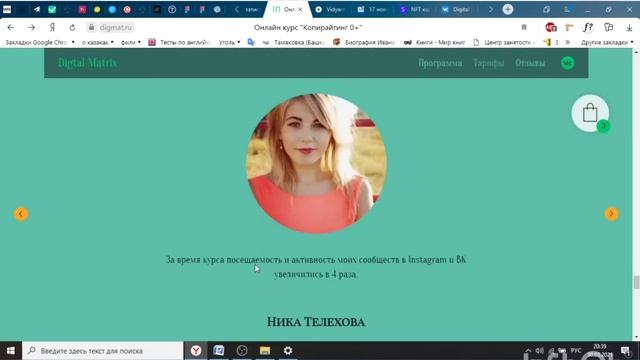
Task: Open the shopping bag cart widget
Action: pos(590,113)
